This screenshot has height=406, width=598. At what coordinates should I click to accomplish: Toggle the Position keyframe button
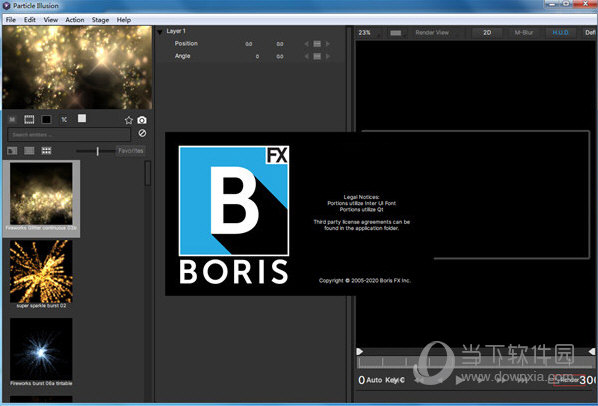(x=317, y=44)
